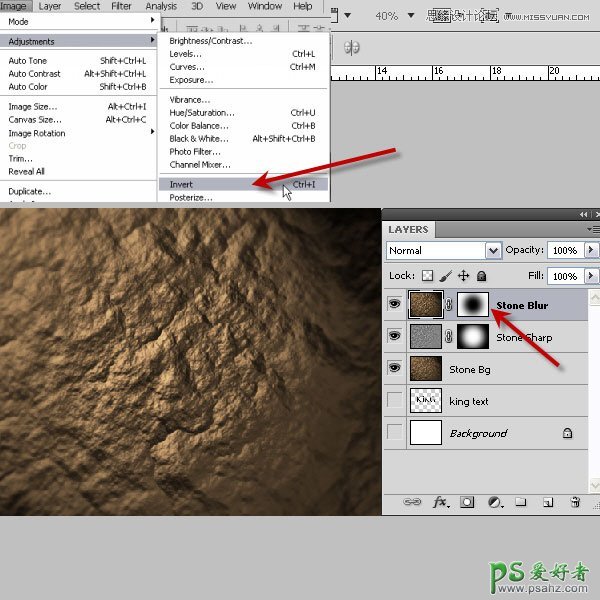Click the delete layer trash icon
The width and height of the screenshot is (600, 600).
[575, 502]
